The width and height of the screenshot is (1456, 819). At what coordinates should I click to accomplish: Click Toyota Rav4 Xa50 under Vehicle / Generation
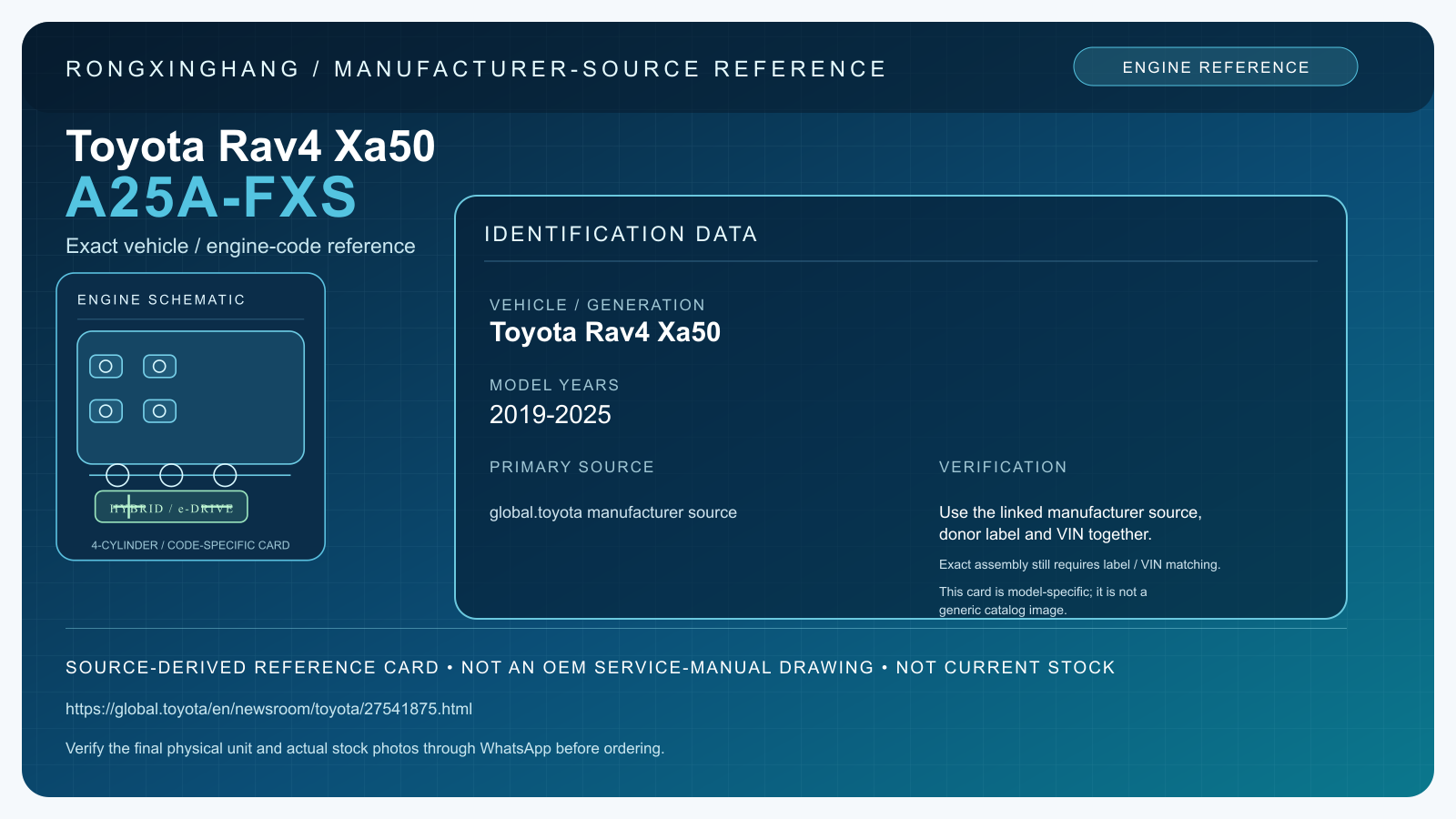(x=604, y=332)
